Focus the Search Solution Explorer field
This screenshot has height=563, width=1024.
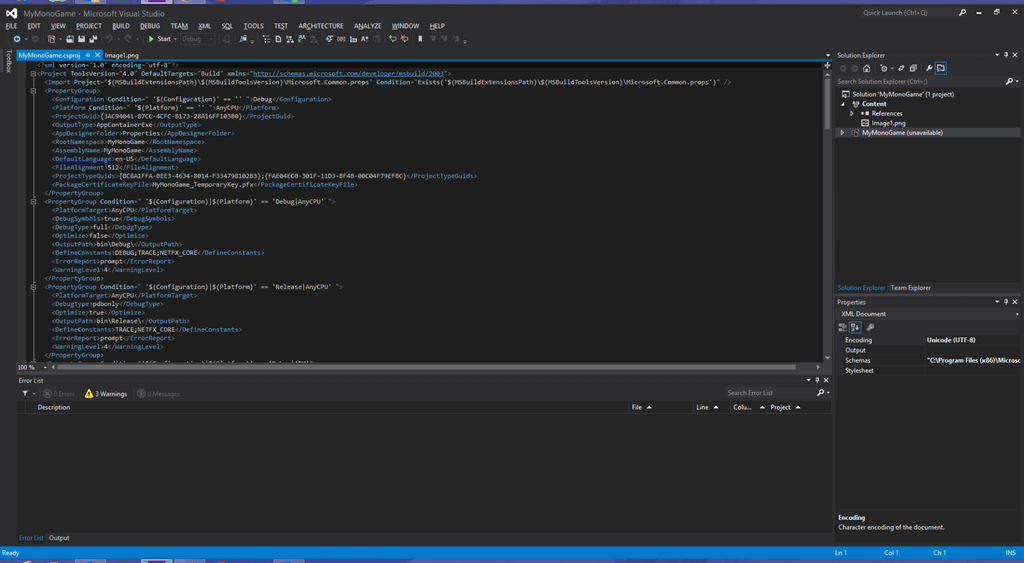920,82
